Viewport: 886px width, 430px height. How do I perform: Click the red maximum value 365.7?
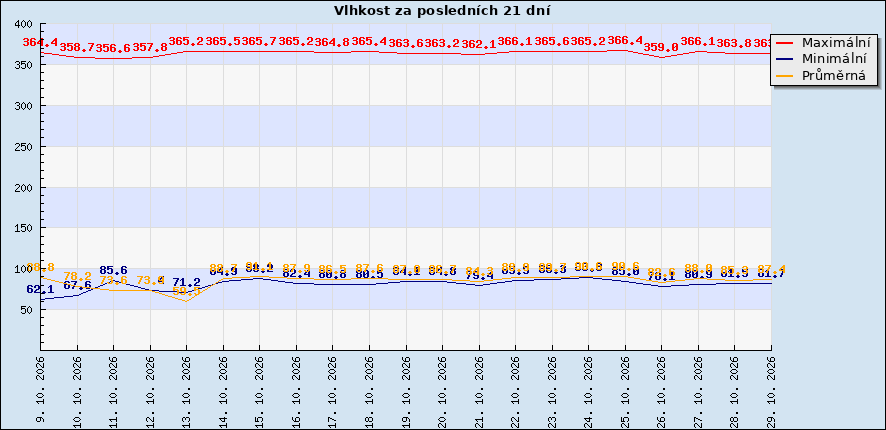pos(259,41)
